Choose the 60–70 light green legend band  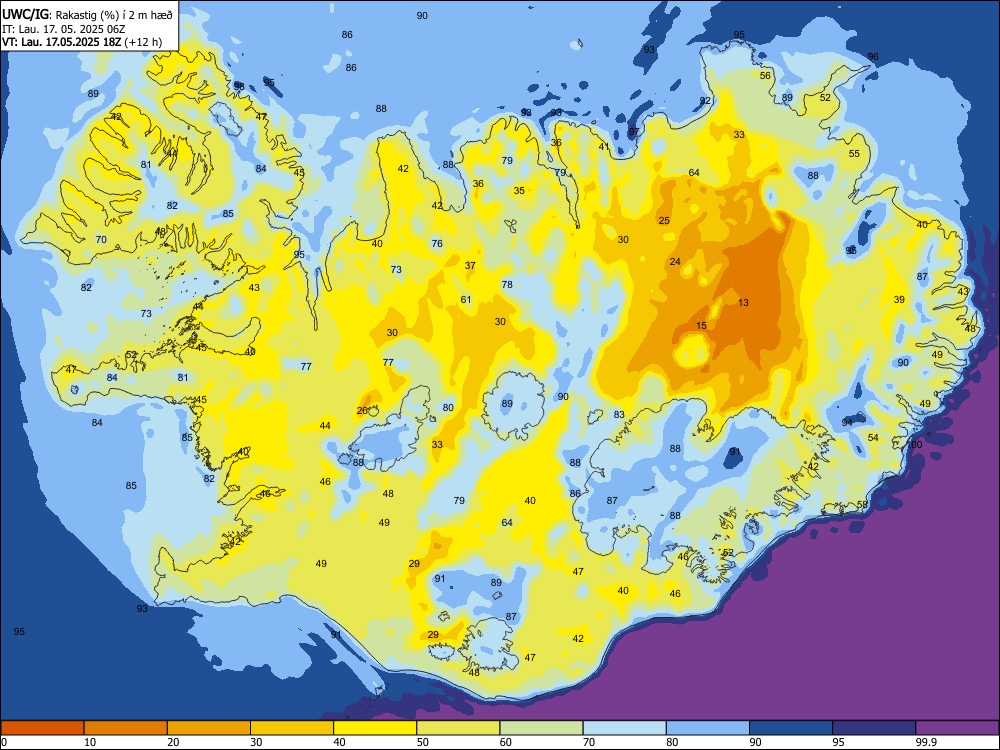[541, 728]
